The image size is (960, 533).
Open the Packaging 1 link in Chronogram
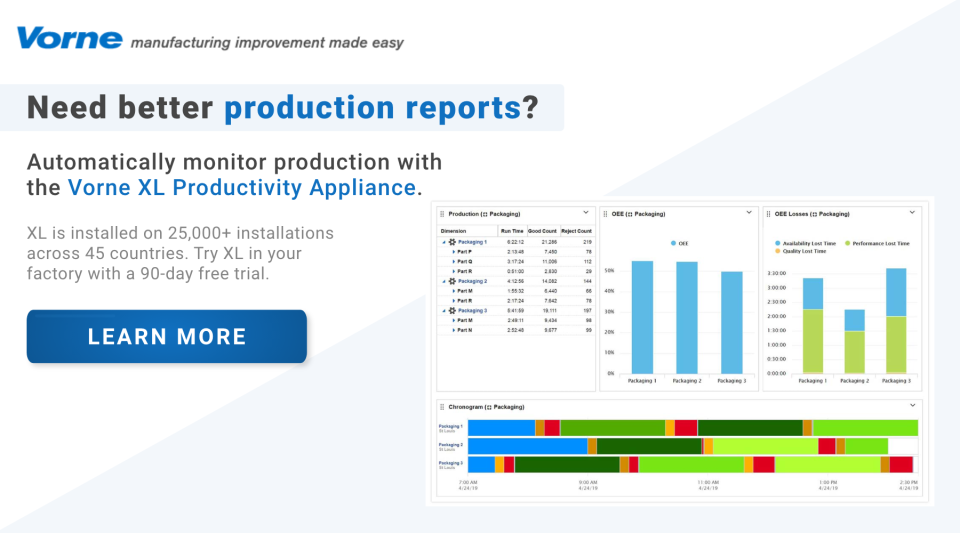(451, 426)
